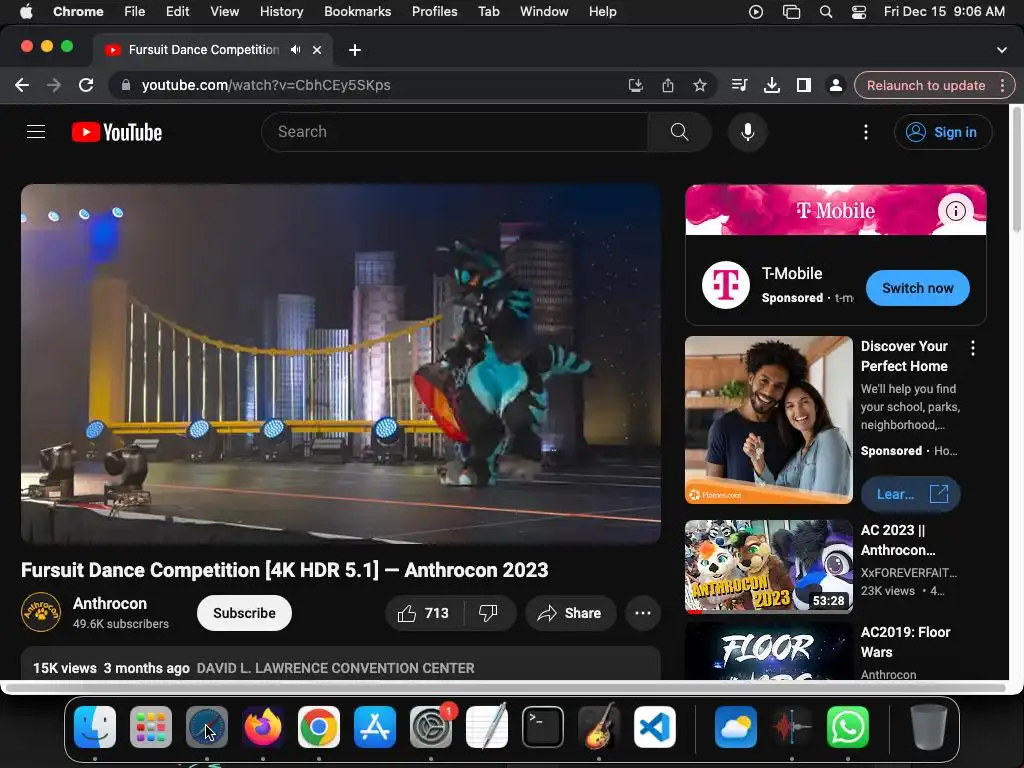The width and height of the screenshot is (1024, 768).
Task: Open Firefox from the Dock
Action: (x=263, y=727)
